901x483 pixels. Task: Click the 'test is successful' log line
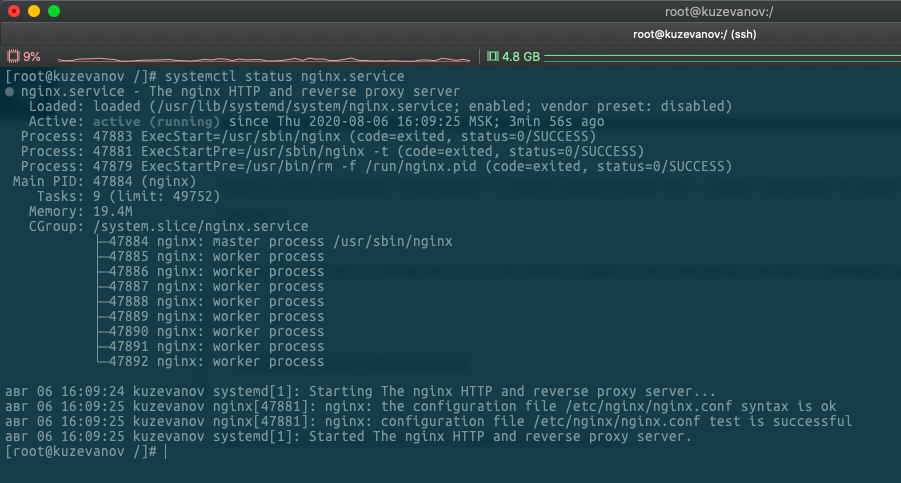pos(429,422)
